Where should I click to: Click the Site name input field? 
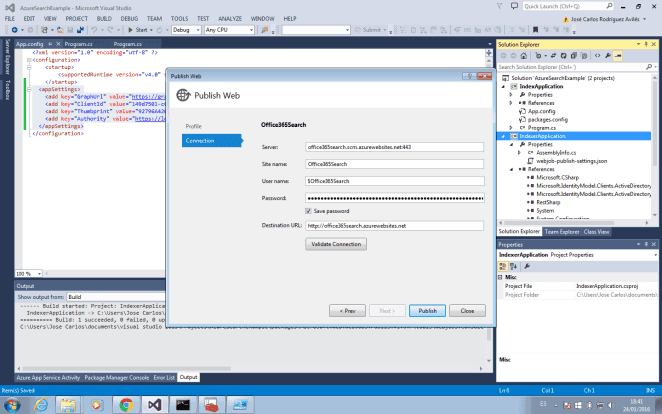(394, 164)
